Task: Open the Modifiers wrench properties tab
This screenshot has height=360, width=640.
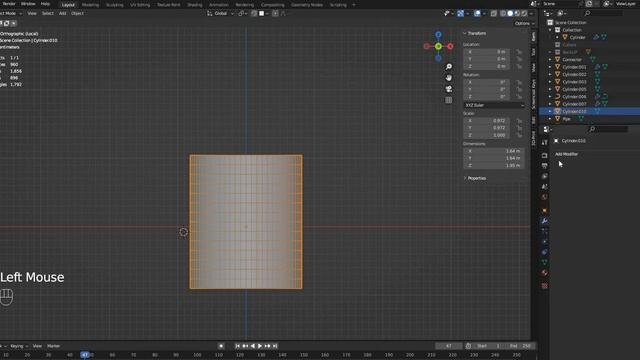Action: point(544,221)
